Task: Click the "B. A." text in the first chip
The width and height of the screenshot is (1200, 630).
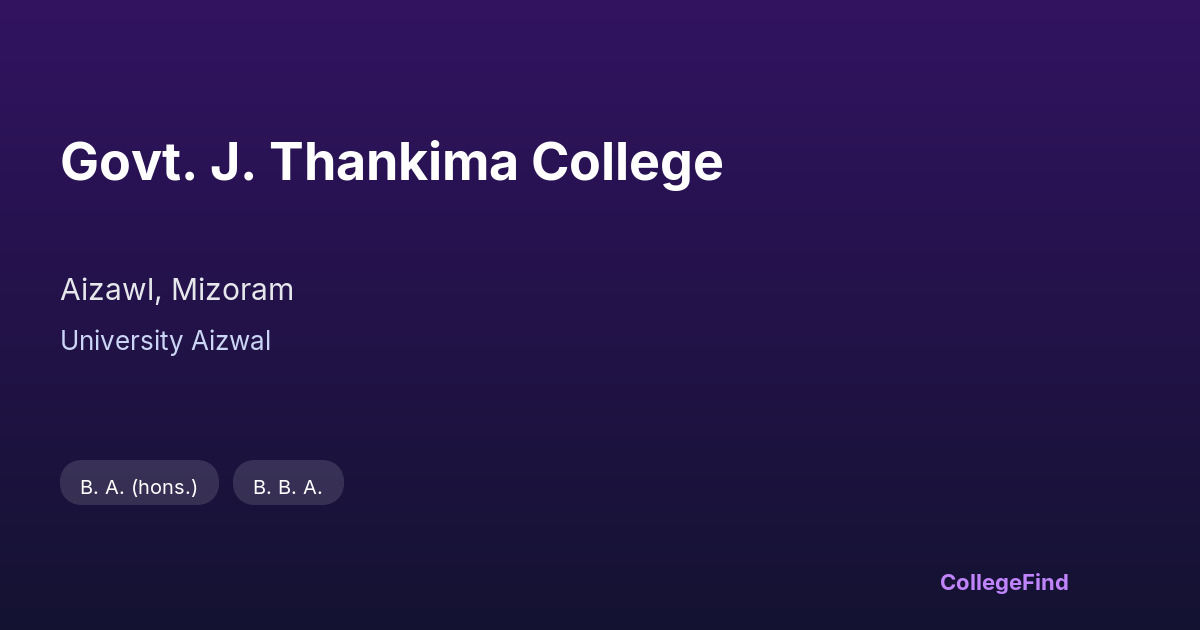Action: point(102,487)
